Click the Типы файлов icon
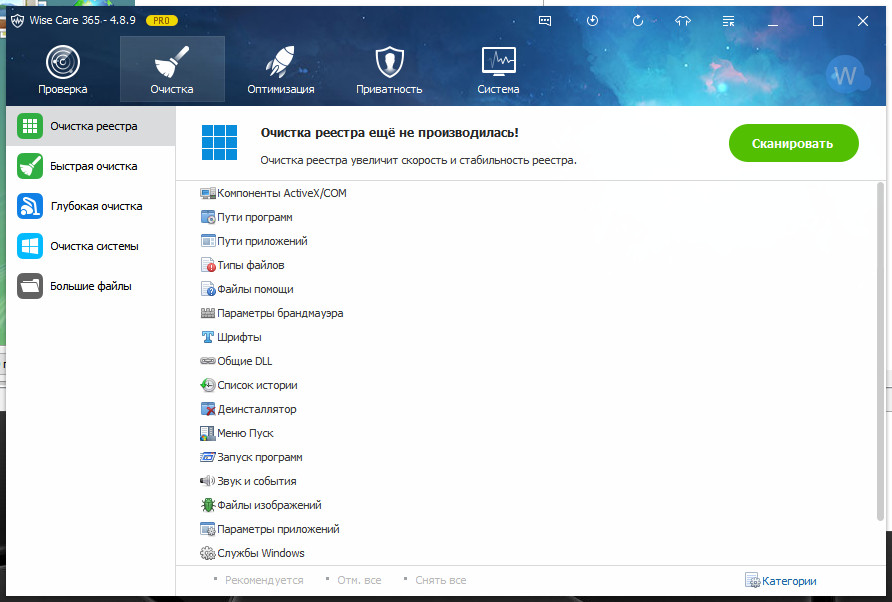 coord(208,265)
